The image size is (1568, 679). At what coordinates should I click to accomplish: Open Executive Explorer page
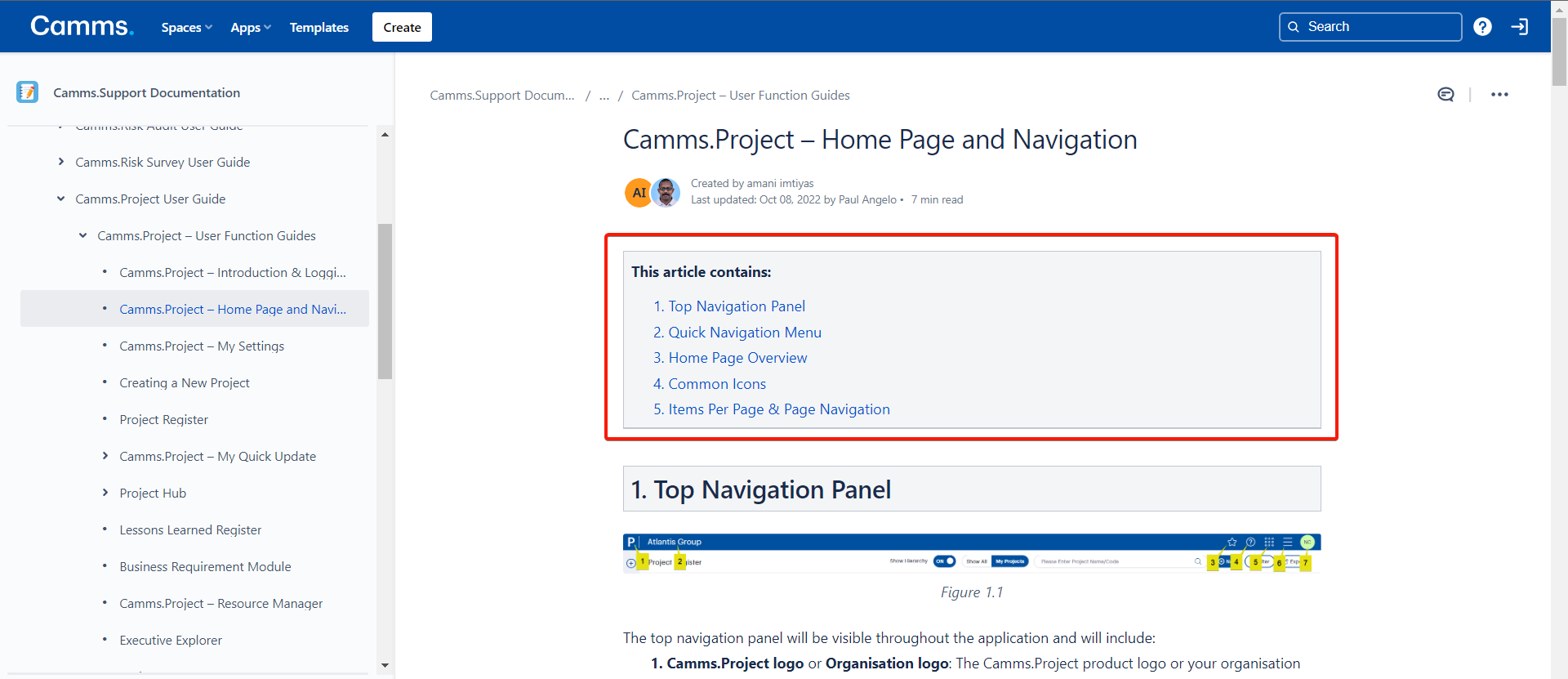tap(171, 640)
